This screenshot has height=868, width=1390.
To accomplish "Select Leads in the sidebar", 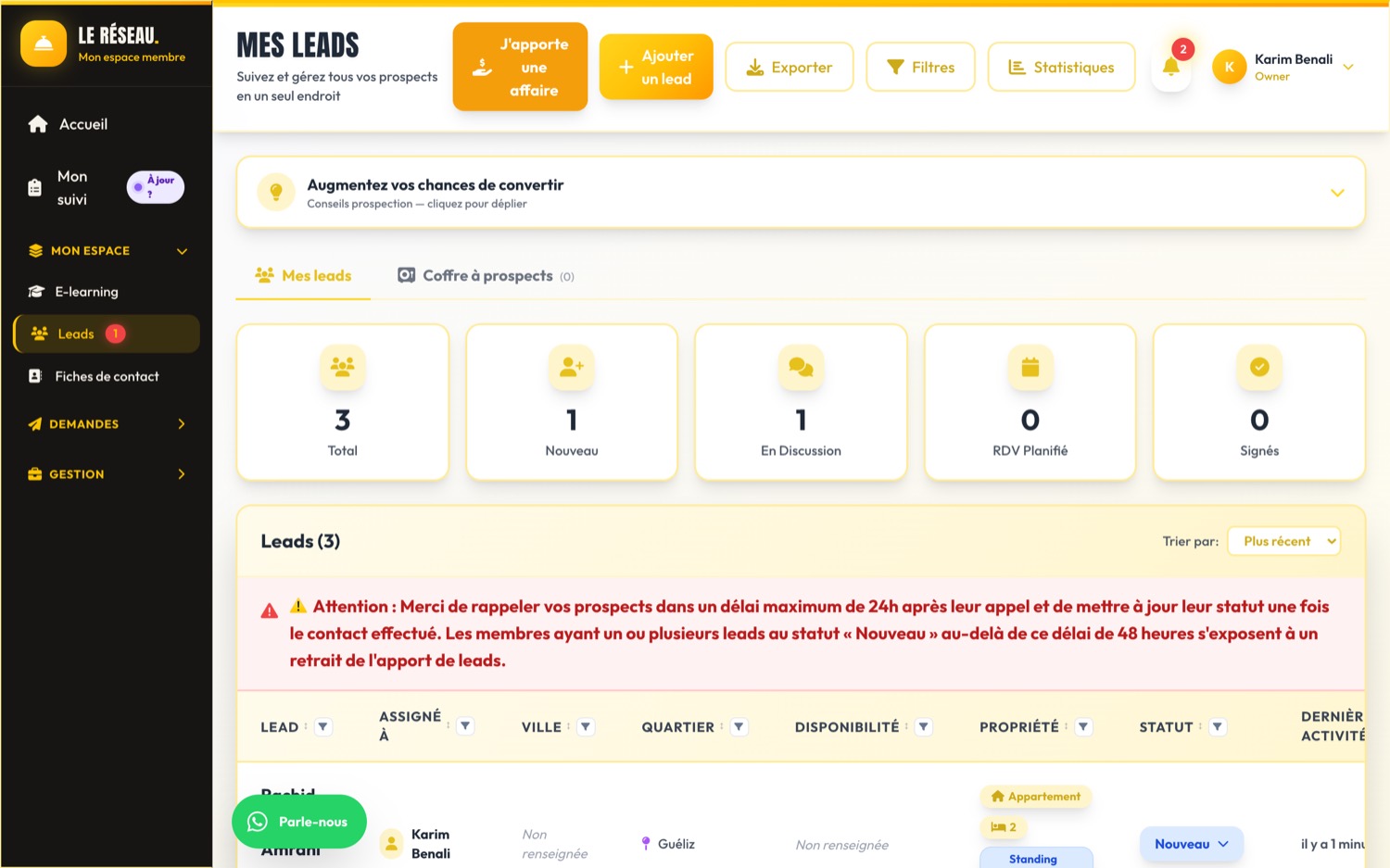I will coord(107,333).
